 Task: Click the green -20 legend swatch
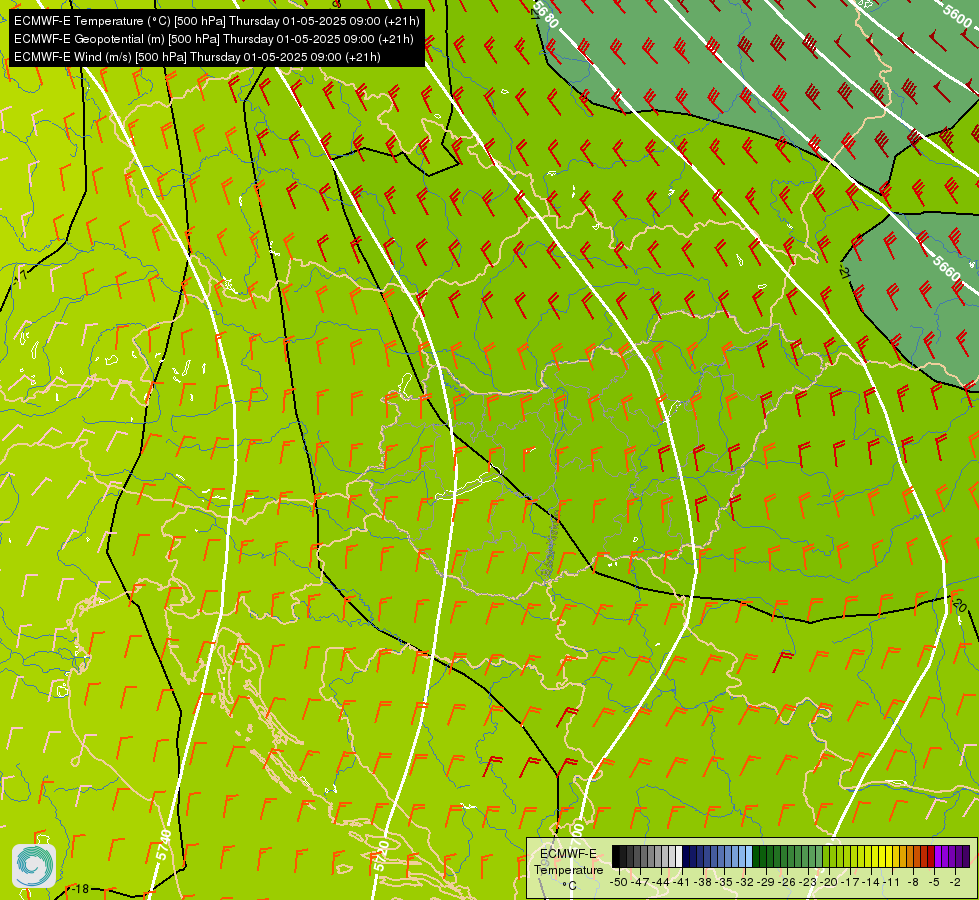point(826,856)
